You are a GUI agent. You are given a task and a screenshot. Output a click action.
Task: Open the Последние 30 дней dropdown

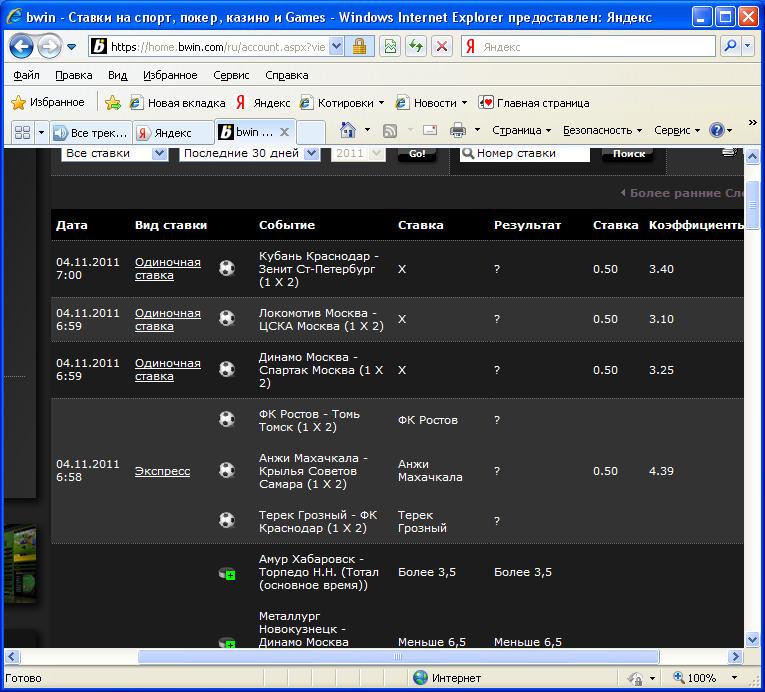[250, 153]
